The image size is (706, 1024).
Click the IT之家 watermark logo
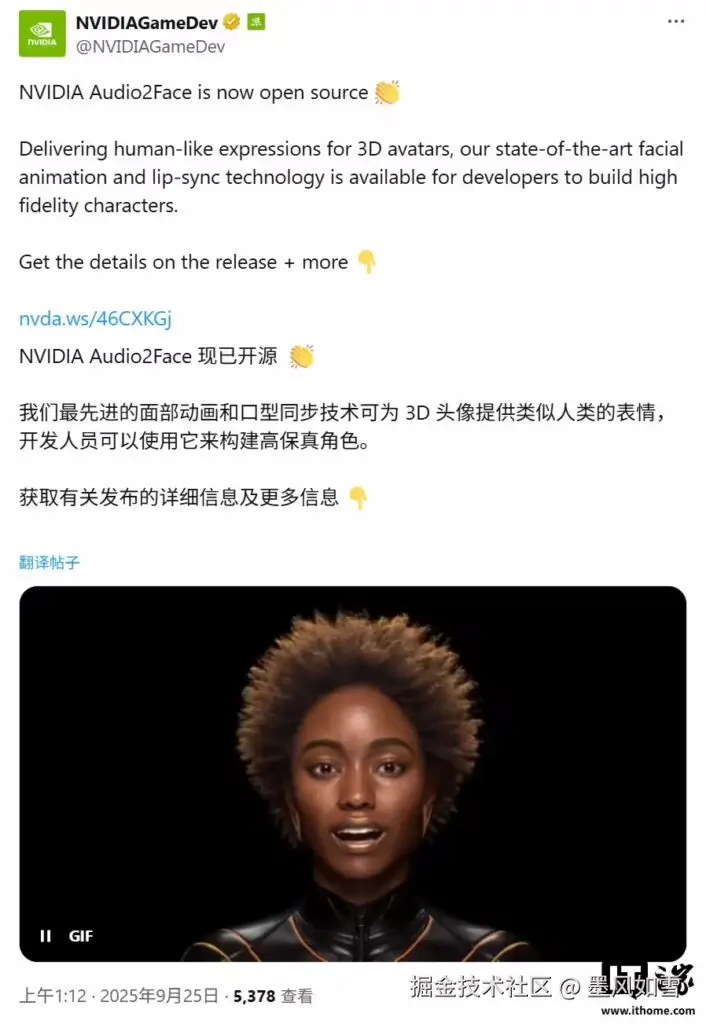pos(647,980)
